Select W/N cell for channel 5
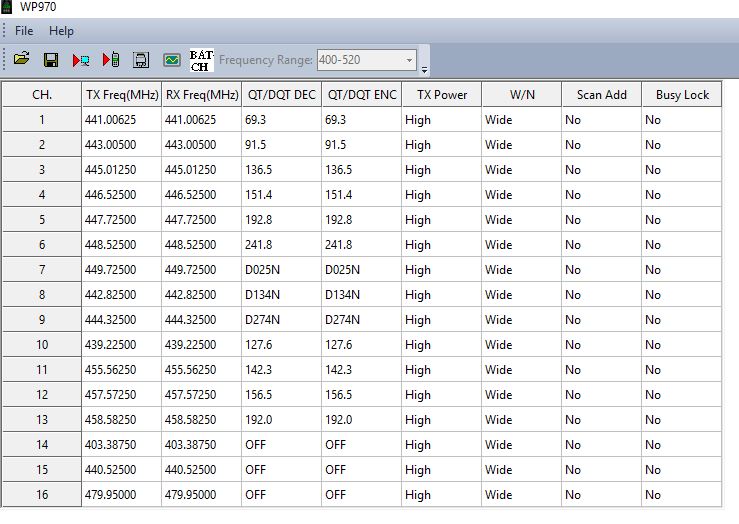 click(521, 220)
